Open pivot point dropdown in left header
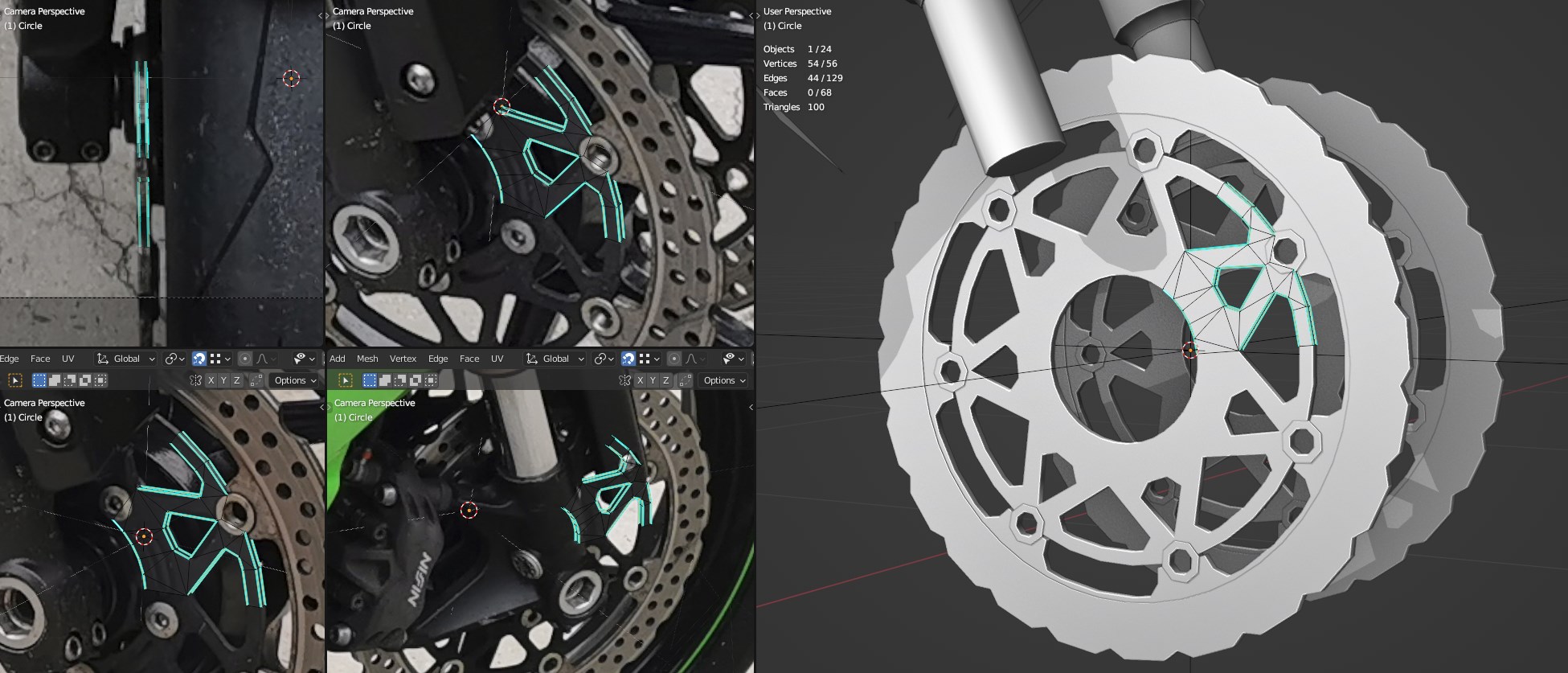Screen dimensions: 1568x673 [174, 359]
